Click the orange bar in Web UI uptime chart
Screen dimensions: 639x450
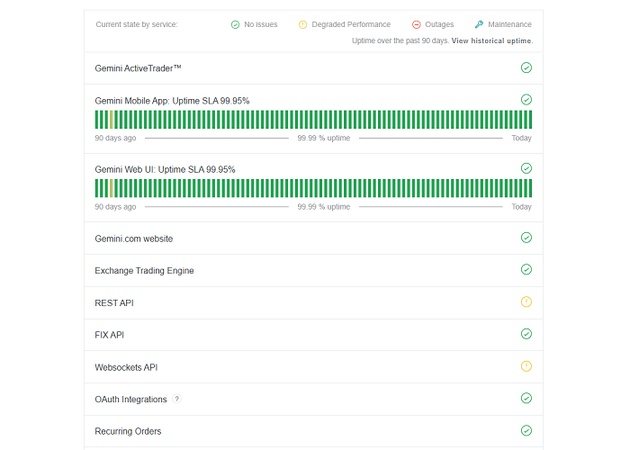click(x=112, y=189)
